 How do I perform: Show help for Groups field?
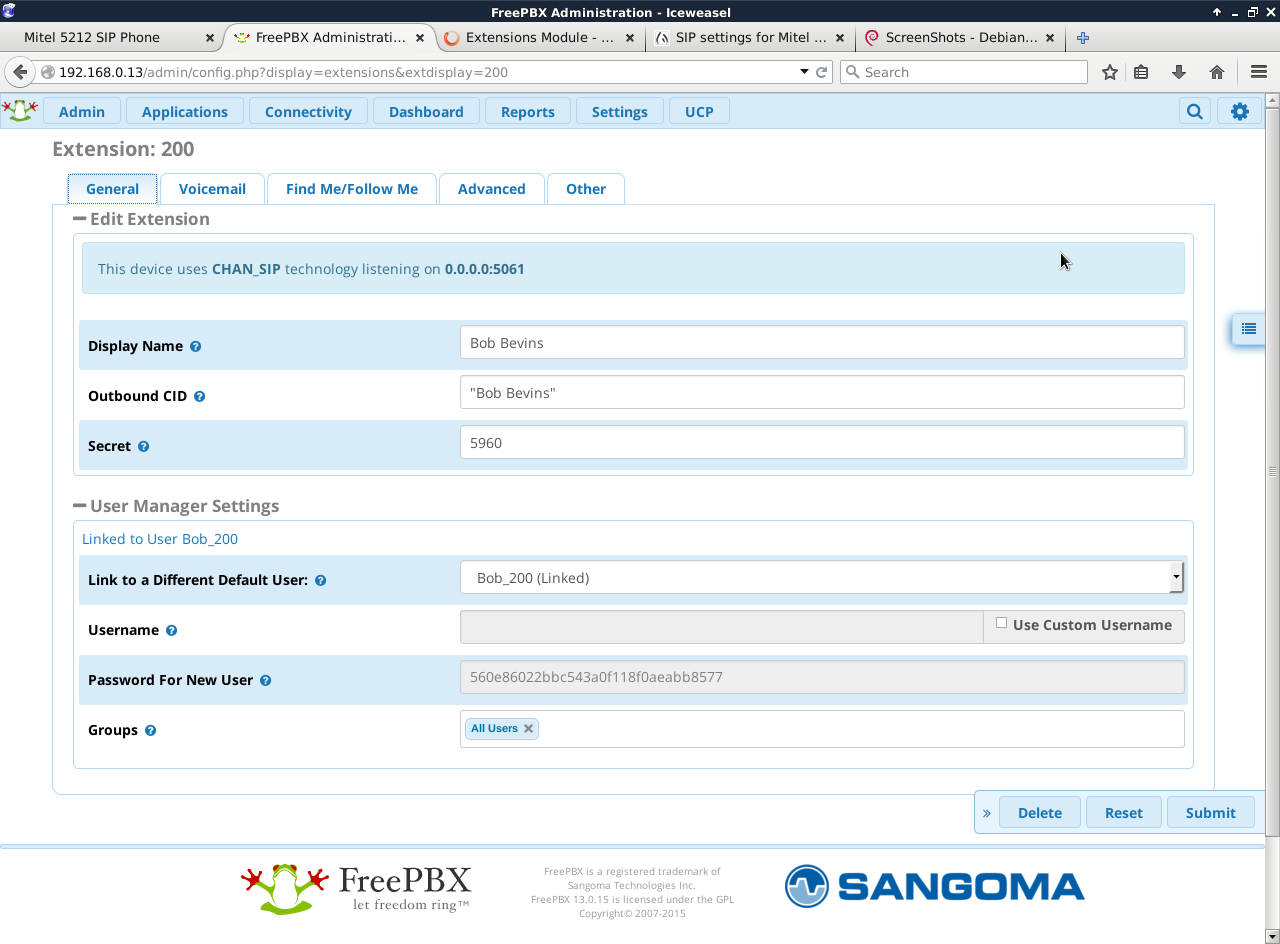coord(150,730)
